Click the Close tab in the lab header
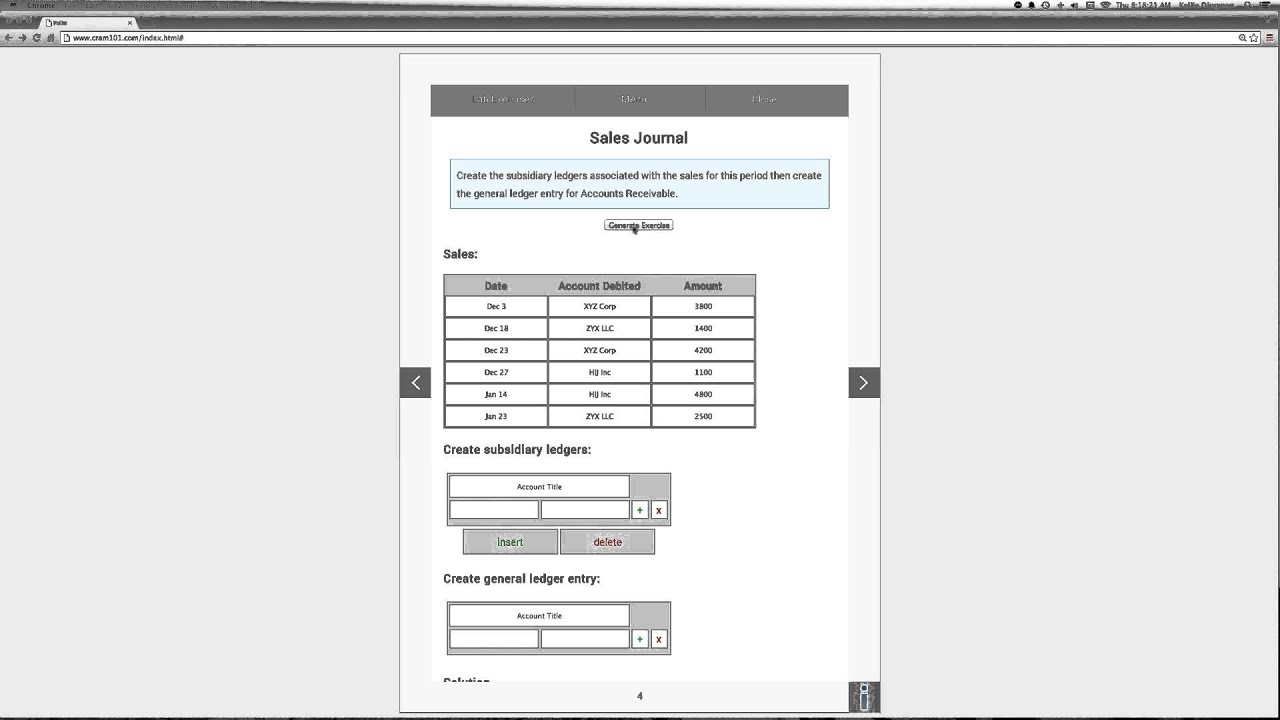 764,99
